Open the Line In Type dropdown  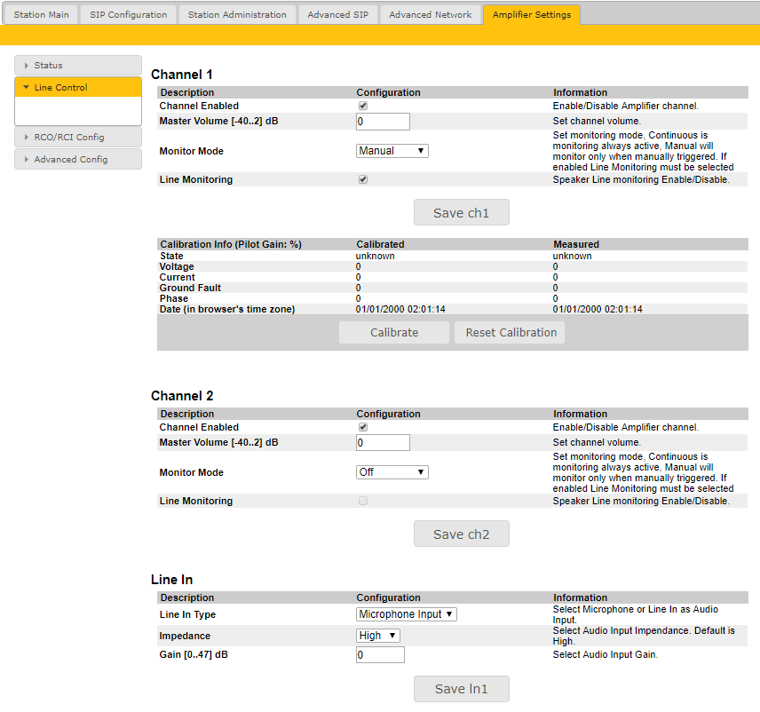(406, 614)
